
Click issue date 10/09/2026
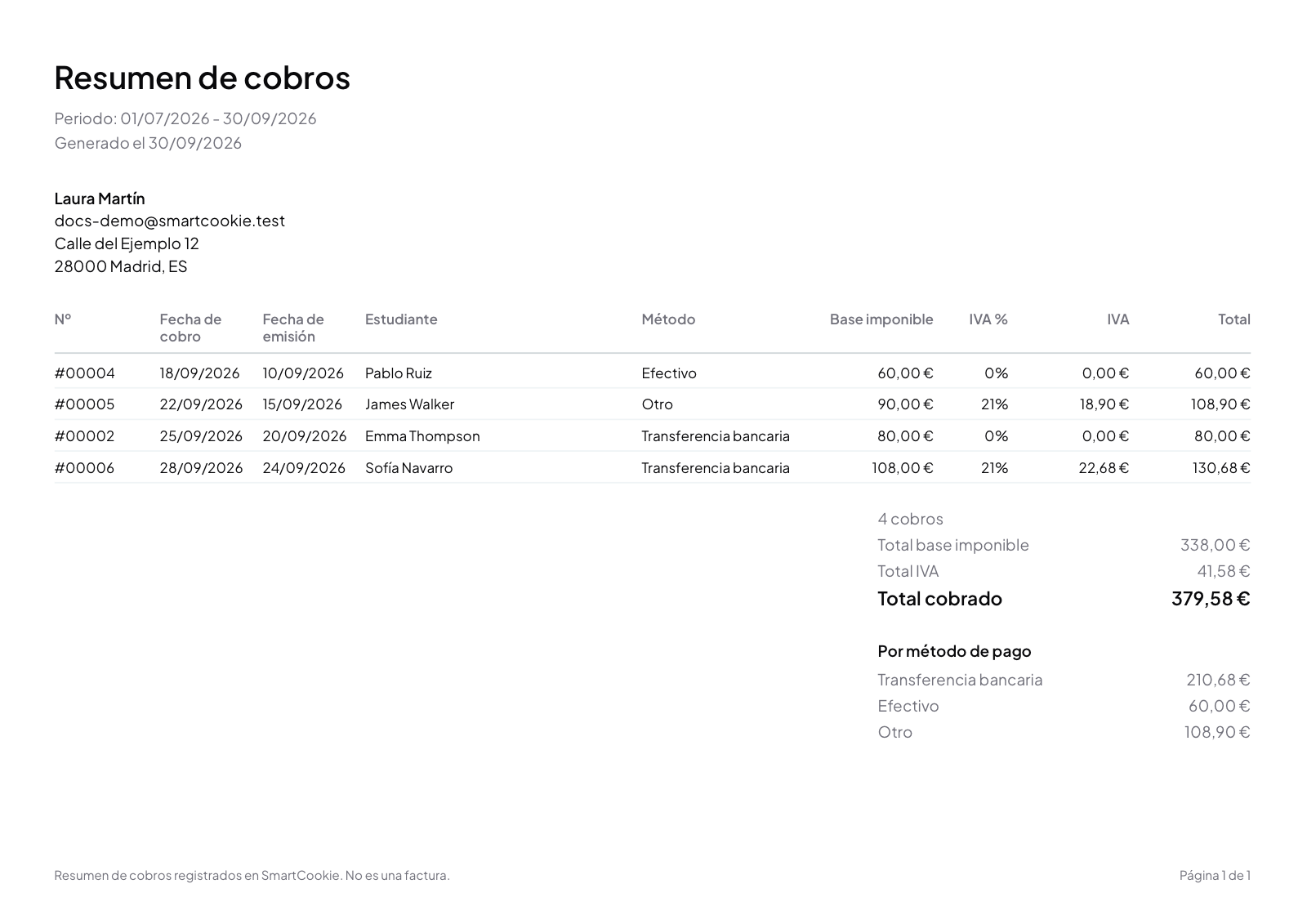(x=303, y=373)
